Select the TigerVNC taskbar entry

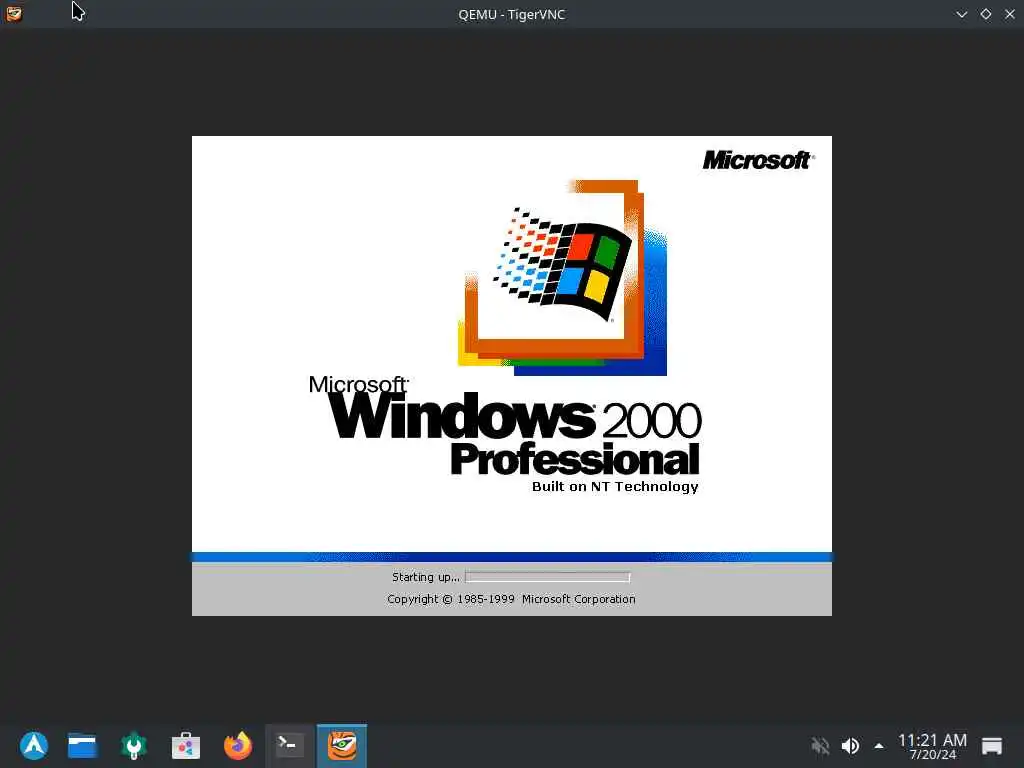point(342,745)
